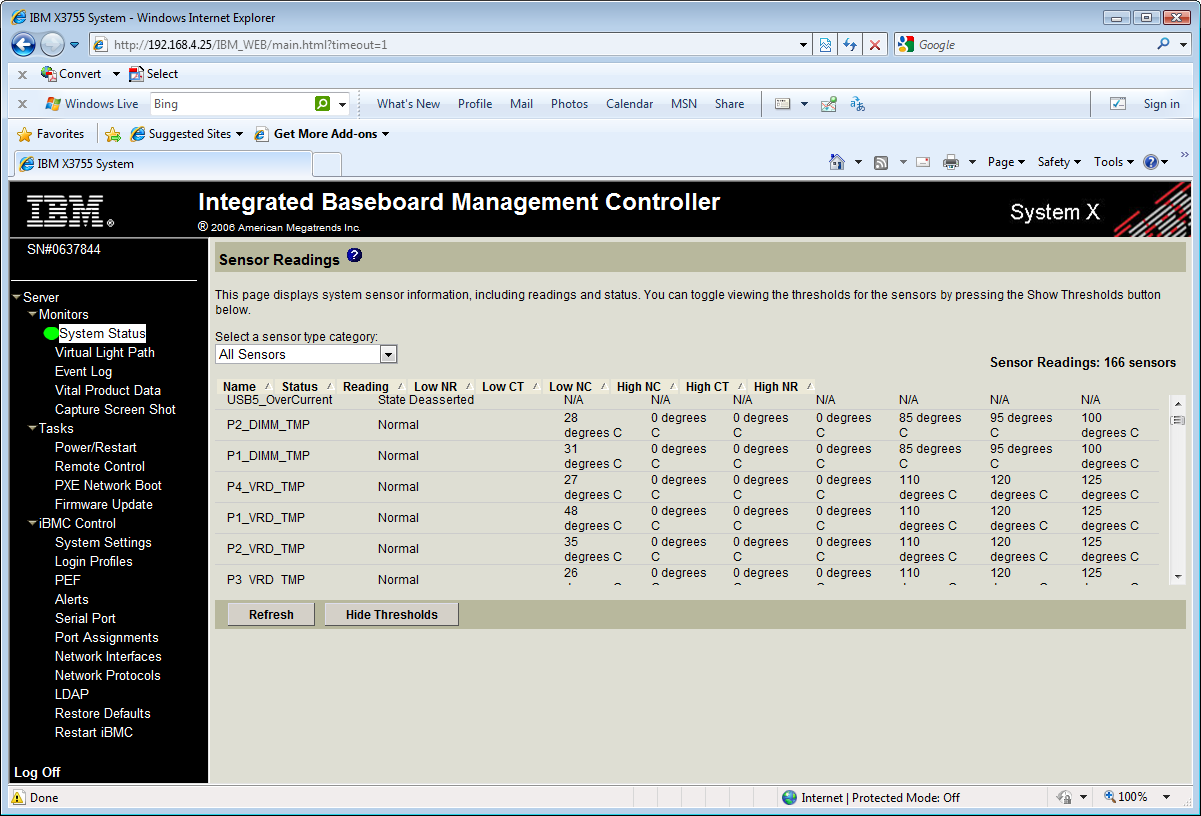This screenshot has height=816, width=1201.
Task: Open the 100% zoom level dropdown
Action: (x=1166, y=798)
